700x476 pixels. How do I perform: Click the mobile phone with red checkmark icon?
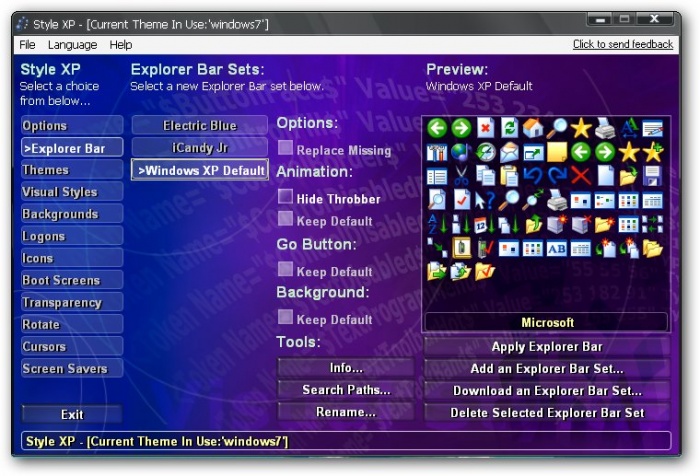click(x=485, y=248)
